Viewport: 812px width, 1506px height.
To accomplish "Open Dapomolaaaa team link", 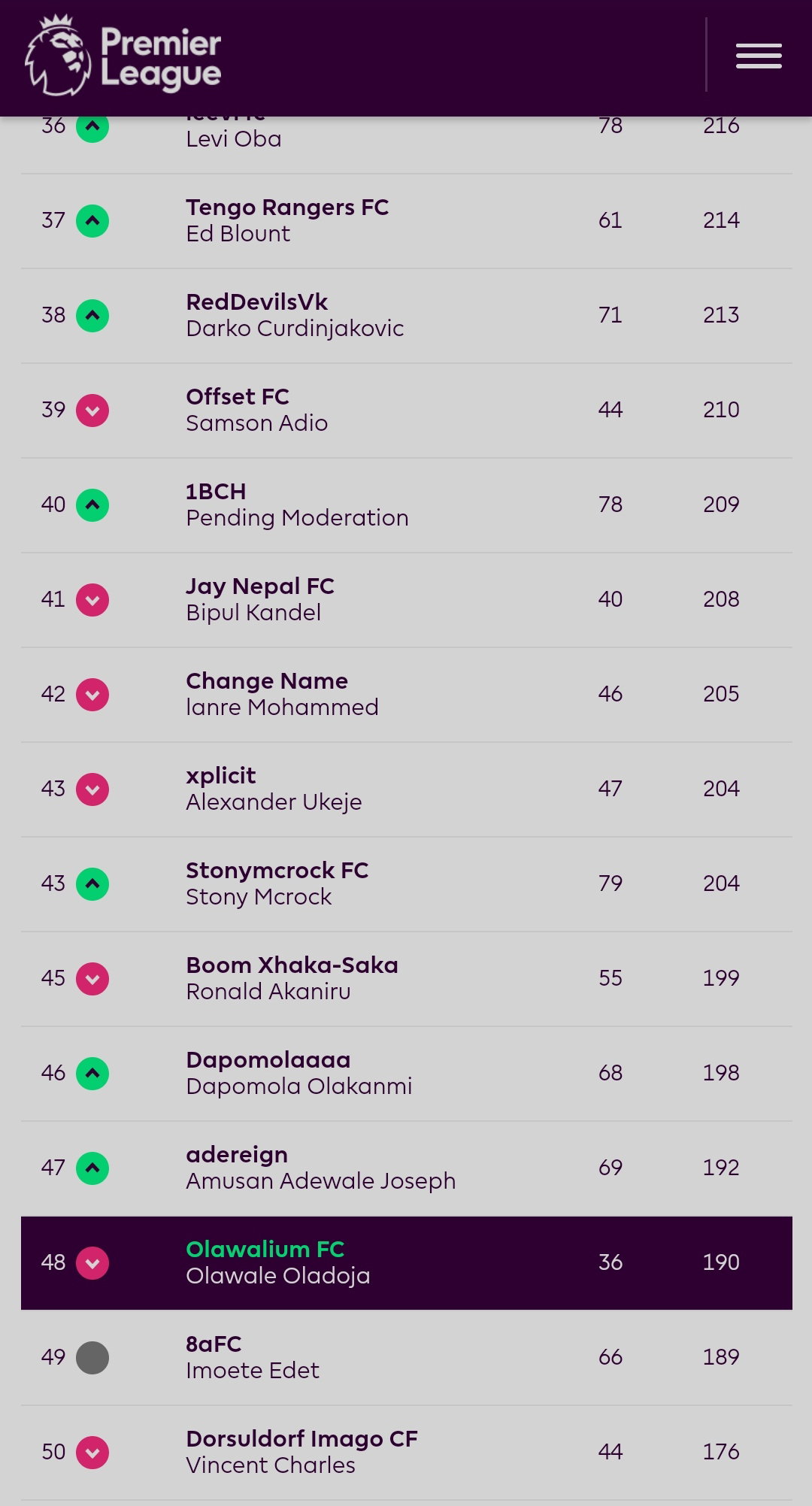I will (268, 1060).
